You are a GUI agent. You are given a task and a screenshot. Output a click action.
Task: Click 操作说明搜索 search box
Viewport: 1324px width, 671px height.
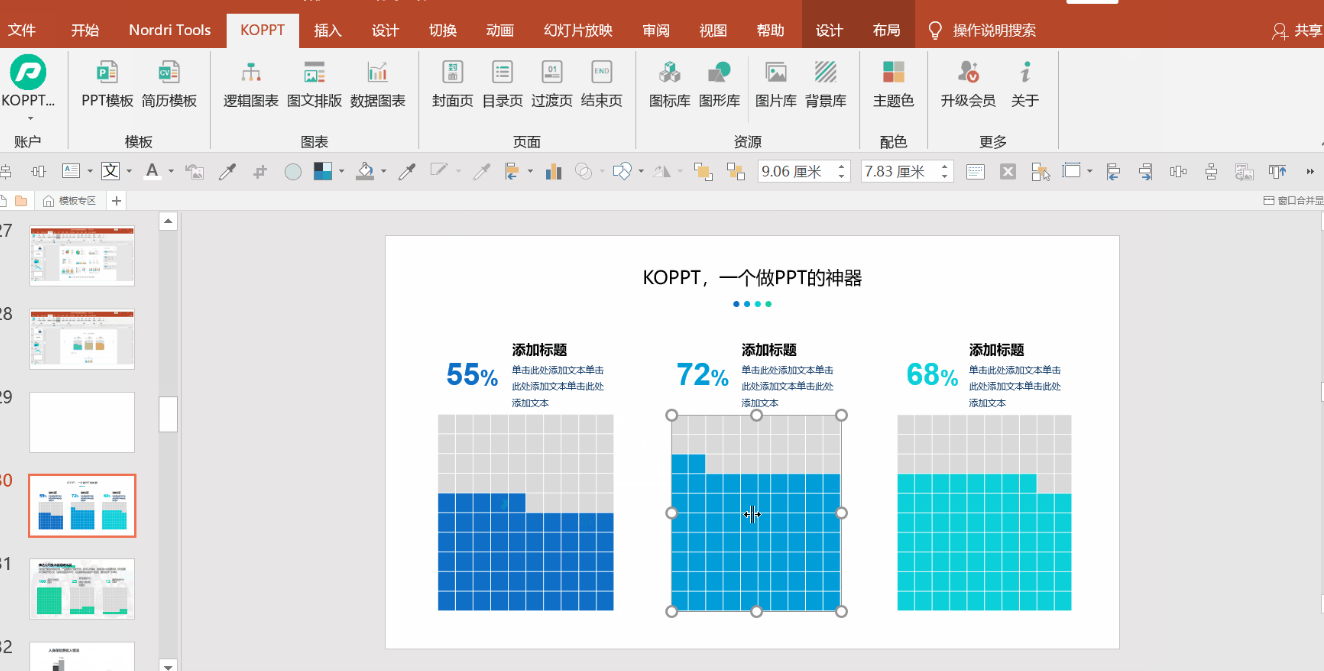click(982, 31)
